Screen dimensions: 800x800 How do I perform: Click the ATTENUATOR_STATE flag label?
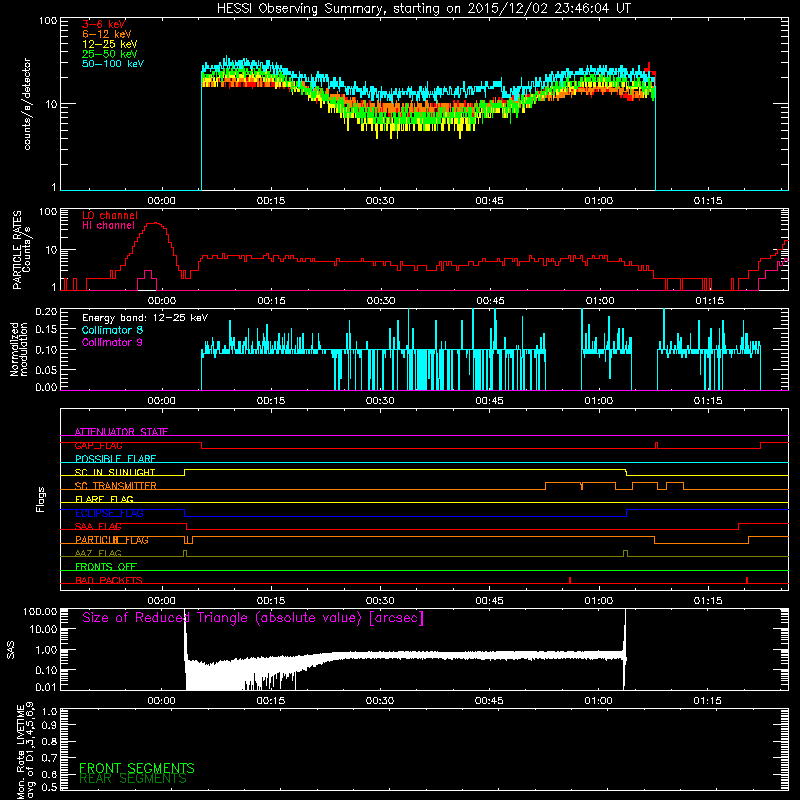point(121,432)
